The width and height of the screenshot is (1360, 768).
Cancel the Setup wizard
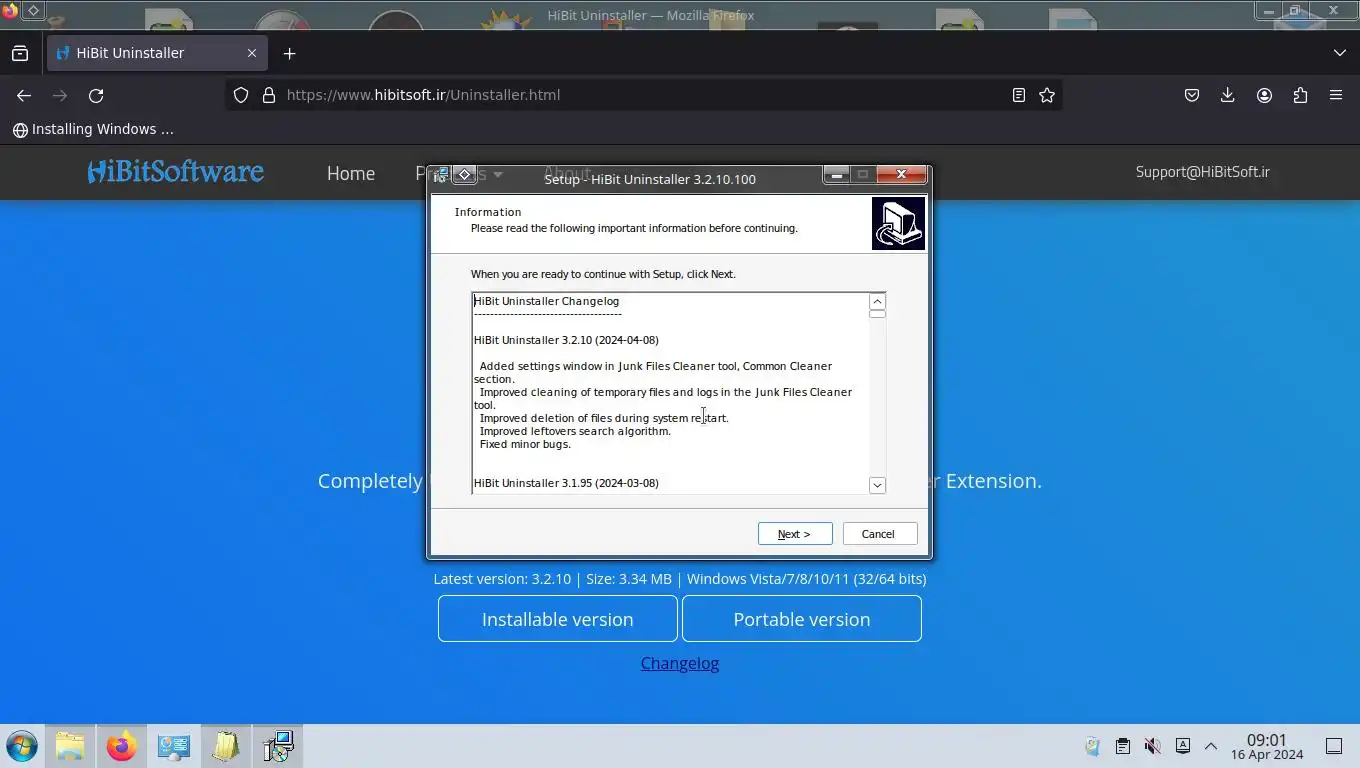coord(878,534)
